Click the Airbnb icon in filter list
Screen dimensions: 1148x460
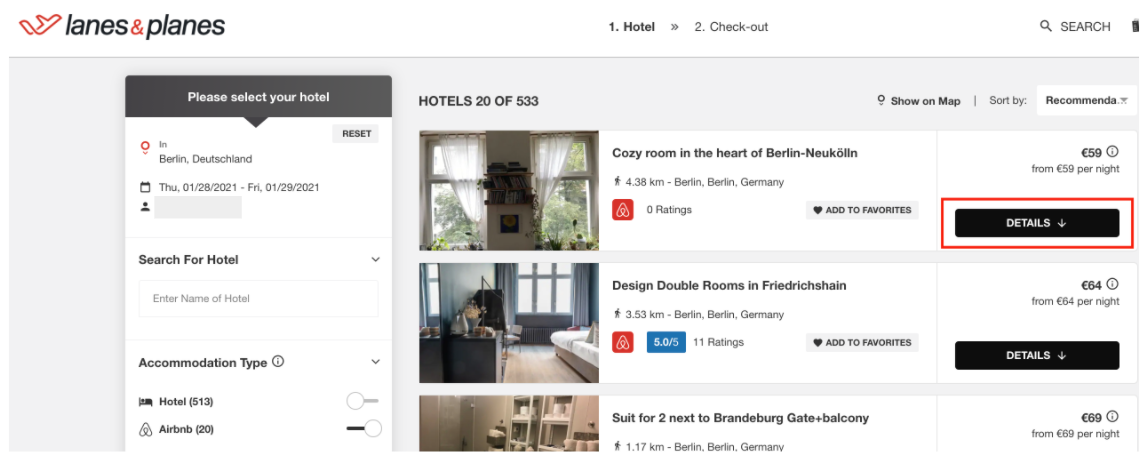[x=145, y=429]
